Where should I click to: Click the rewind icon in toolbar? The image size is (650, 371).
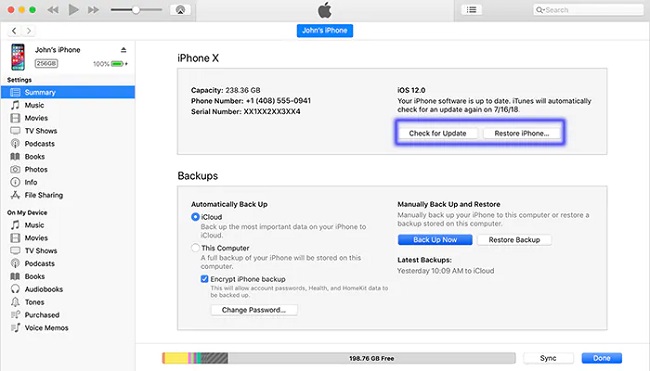53,10
